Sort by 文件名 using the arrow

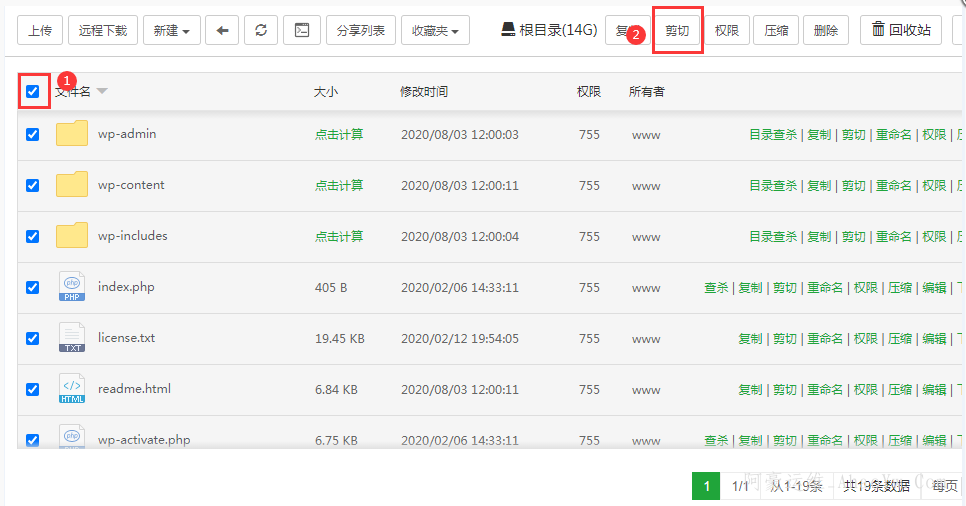coord(102,92)
